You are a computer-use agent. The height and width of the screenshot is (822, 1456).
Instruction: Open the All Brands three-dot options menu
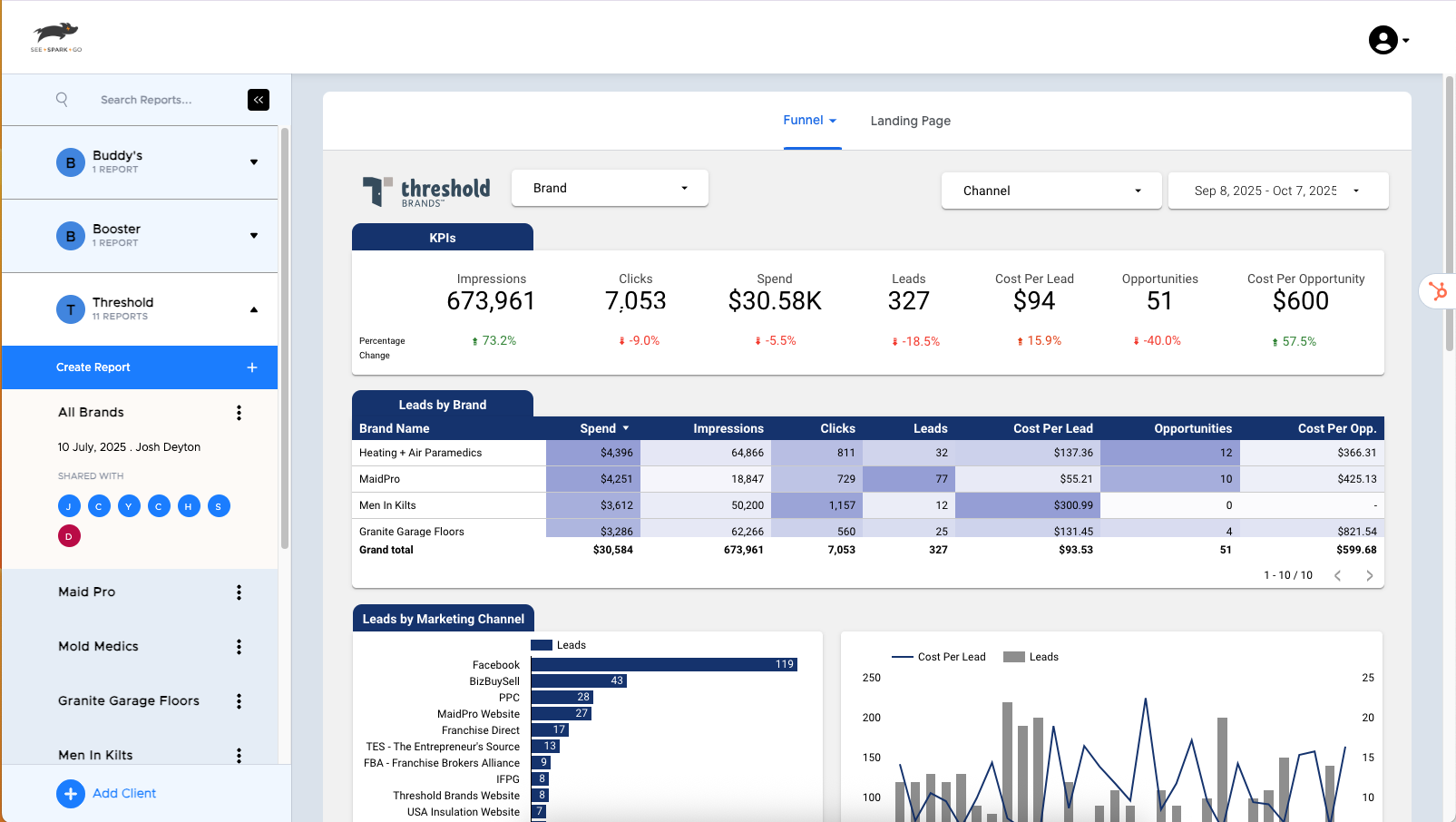(239, 412)
